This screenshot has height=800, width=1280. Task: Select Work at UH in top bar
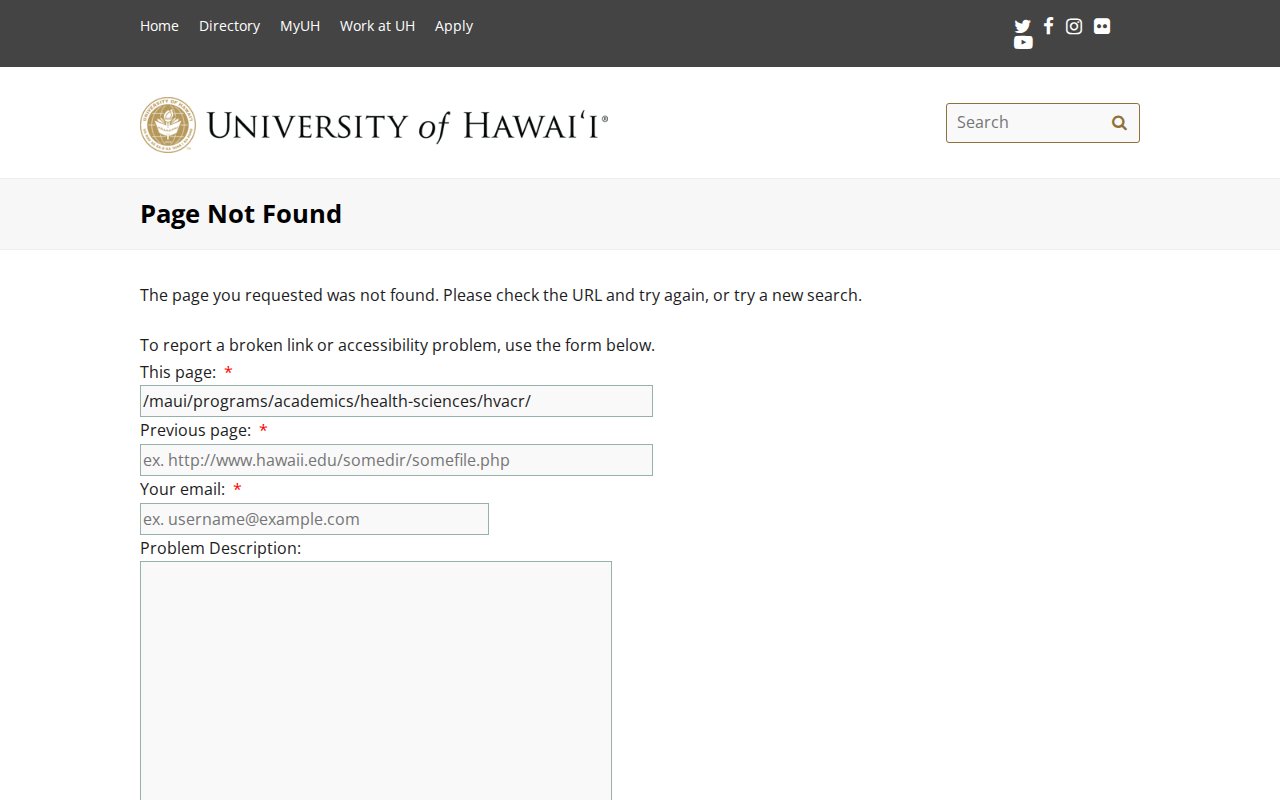coord(377,26)
